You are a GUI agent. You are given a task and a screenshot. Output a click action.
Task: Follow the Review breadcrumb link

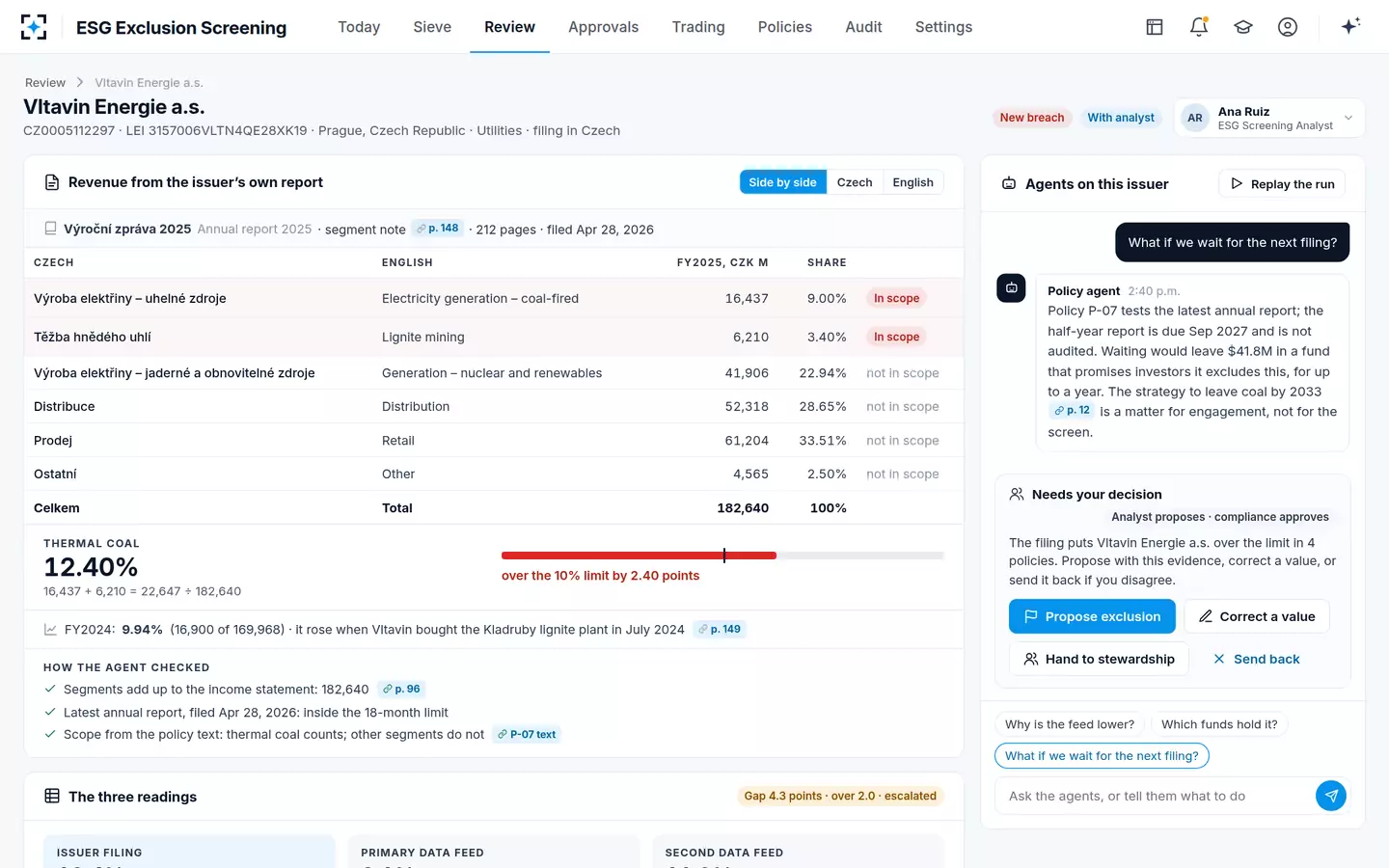coord(45,83)
